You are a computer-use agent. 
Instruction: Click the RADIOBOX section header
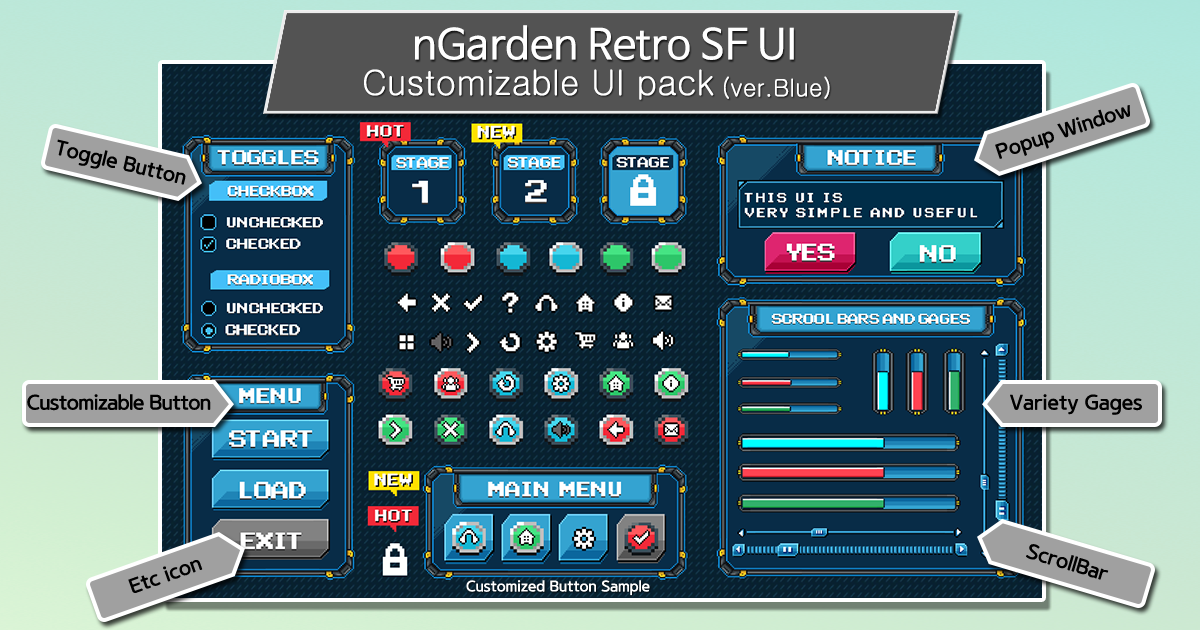pyautogui.click(x=270, y=279)
